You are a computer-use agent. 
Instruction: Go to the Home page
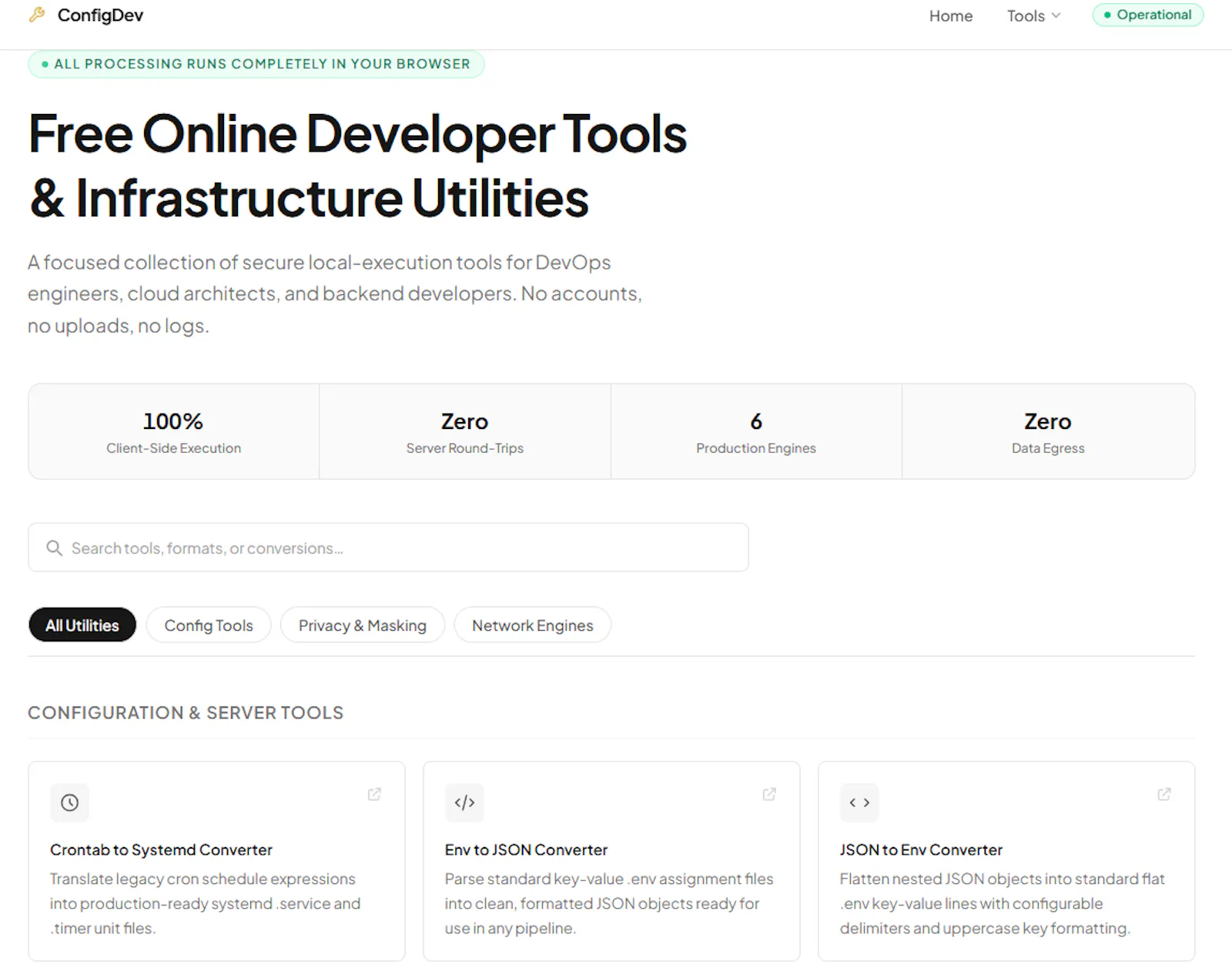950,16
